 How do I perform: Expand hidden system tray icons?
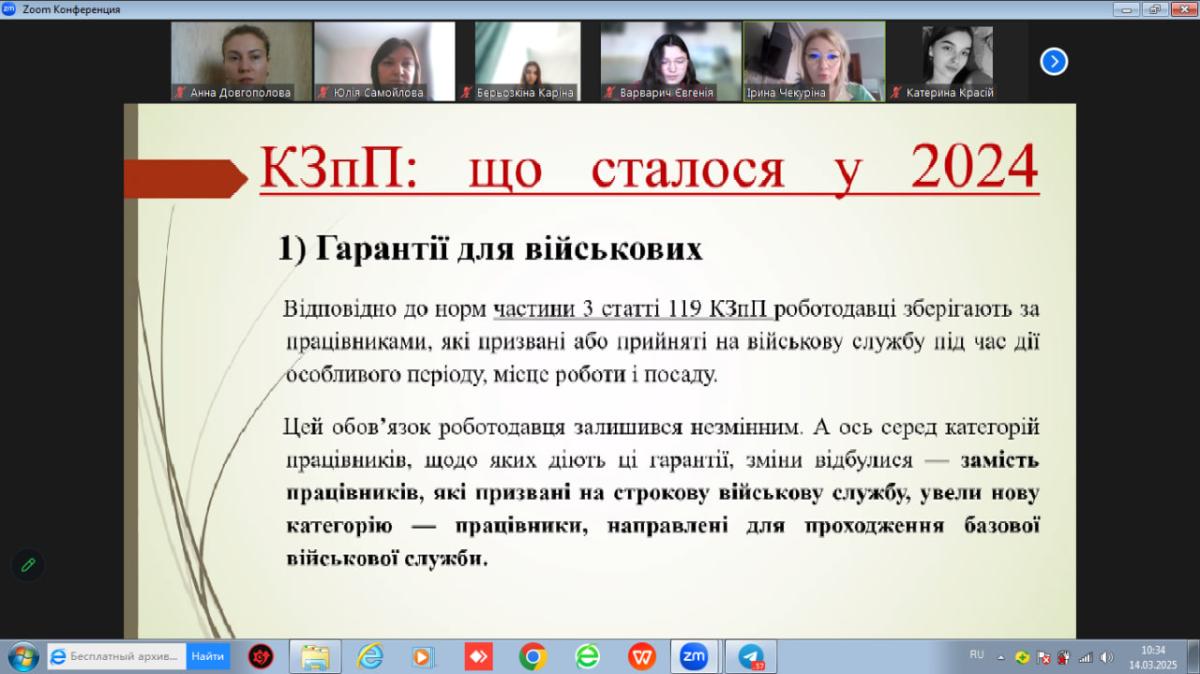[x=1001, y=657]
